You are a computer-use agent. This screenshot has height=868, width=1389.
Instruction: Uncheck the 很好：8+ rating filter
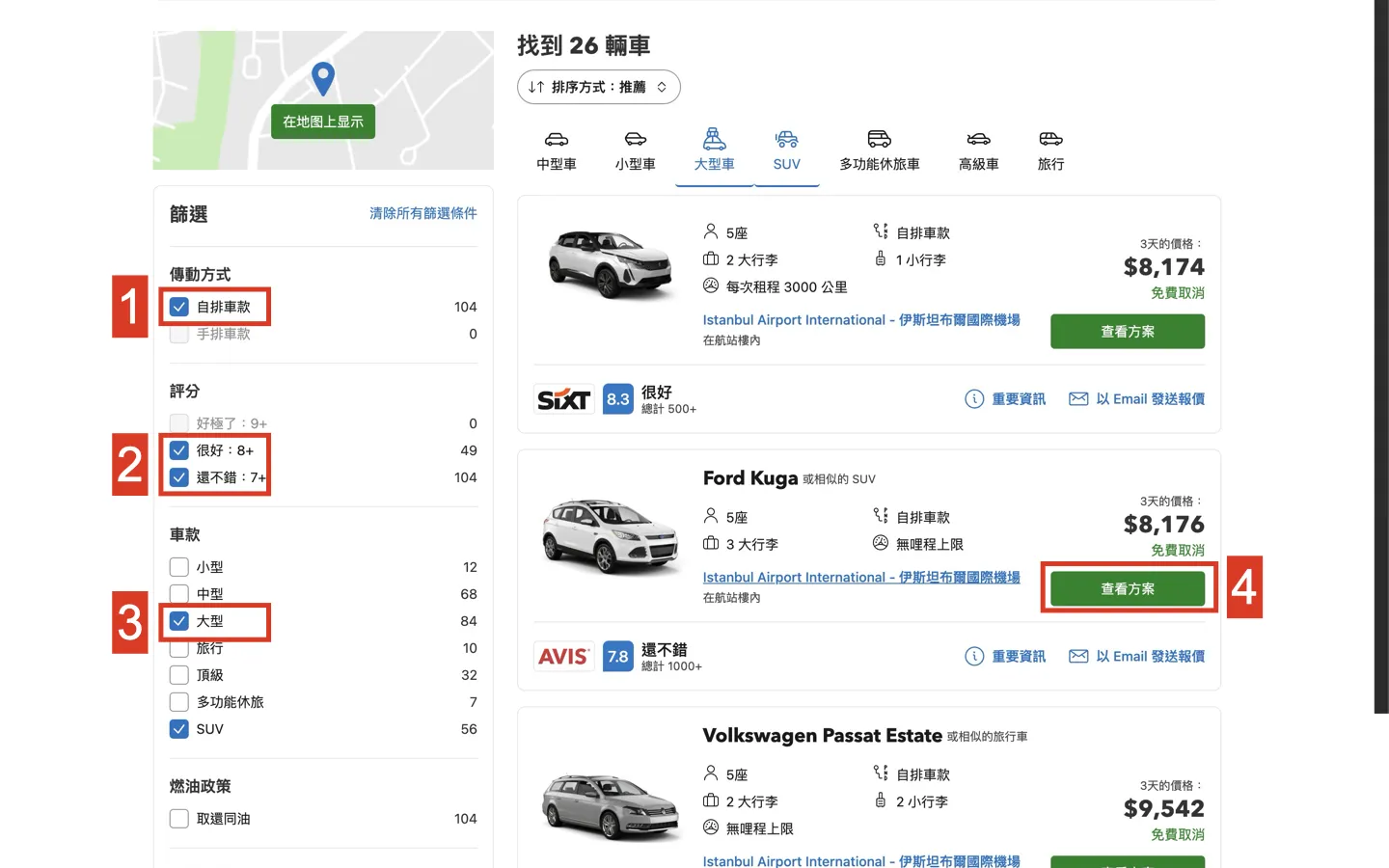(179, 450)
